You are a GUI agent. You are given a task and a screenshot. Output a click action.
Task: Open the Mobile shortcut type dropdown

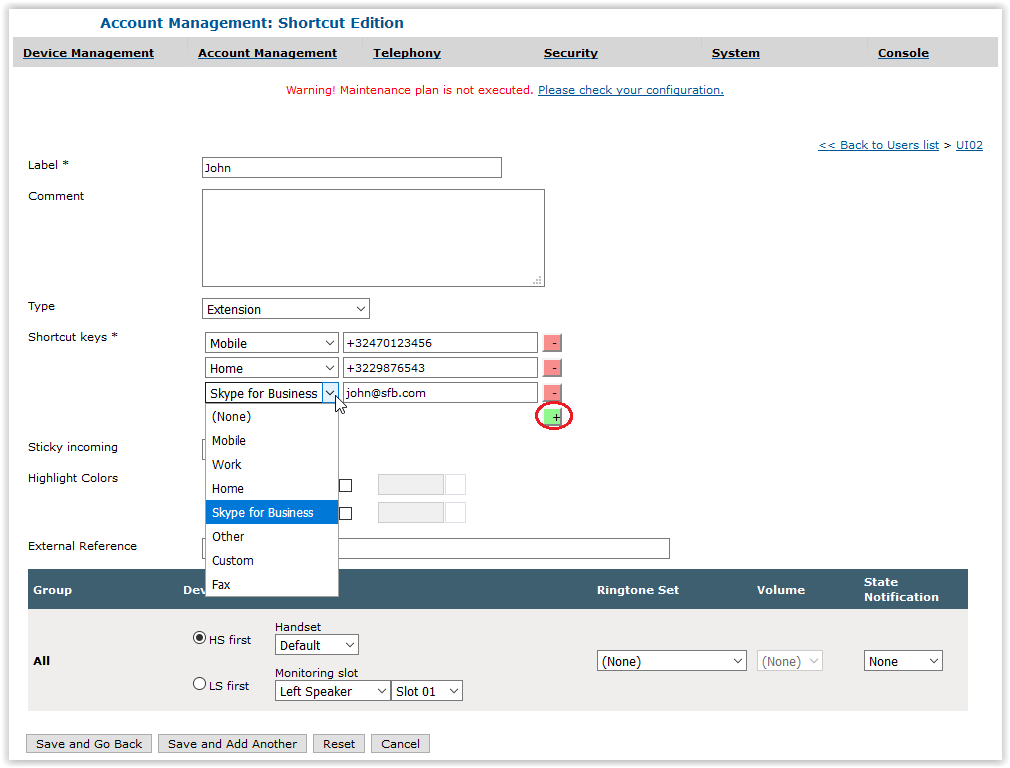click(271, 343)
